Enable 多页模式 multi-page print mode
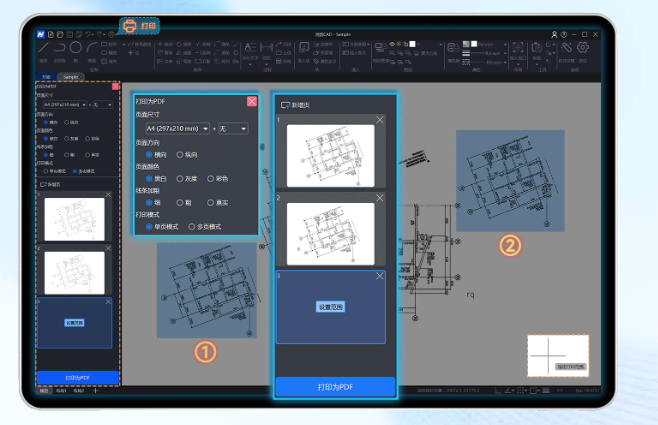The image size is (658, 425). coord(192,227)
